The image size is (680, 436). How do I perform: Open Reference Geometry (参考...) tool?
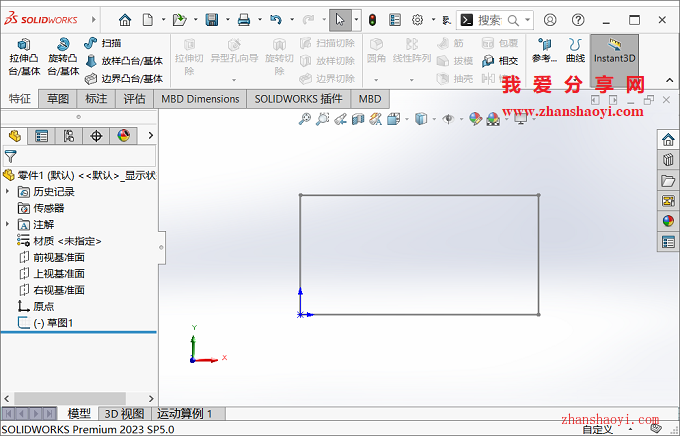544,51
